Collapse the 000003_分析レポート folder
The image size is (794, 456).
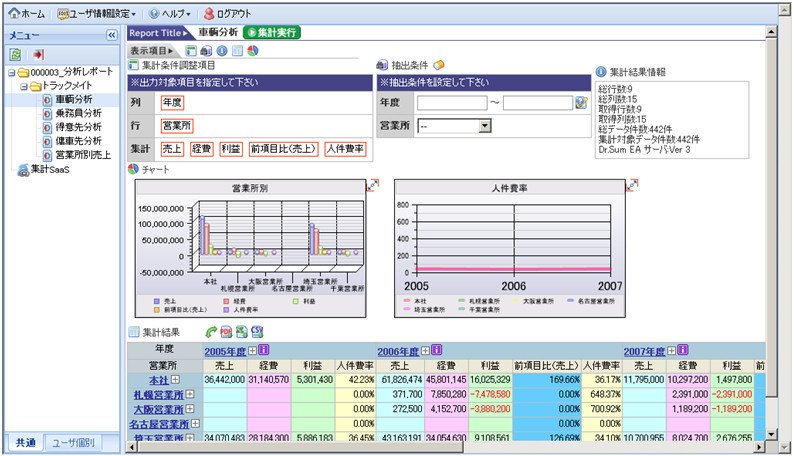12,73
